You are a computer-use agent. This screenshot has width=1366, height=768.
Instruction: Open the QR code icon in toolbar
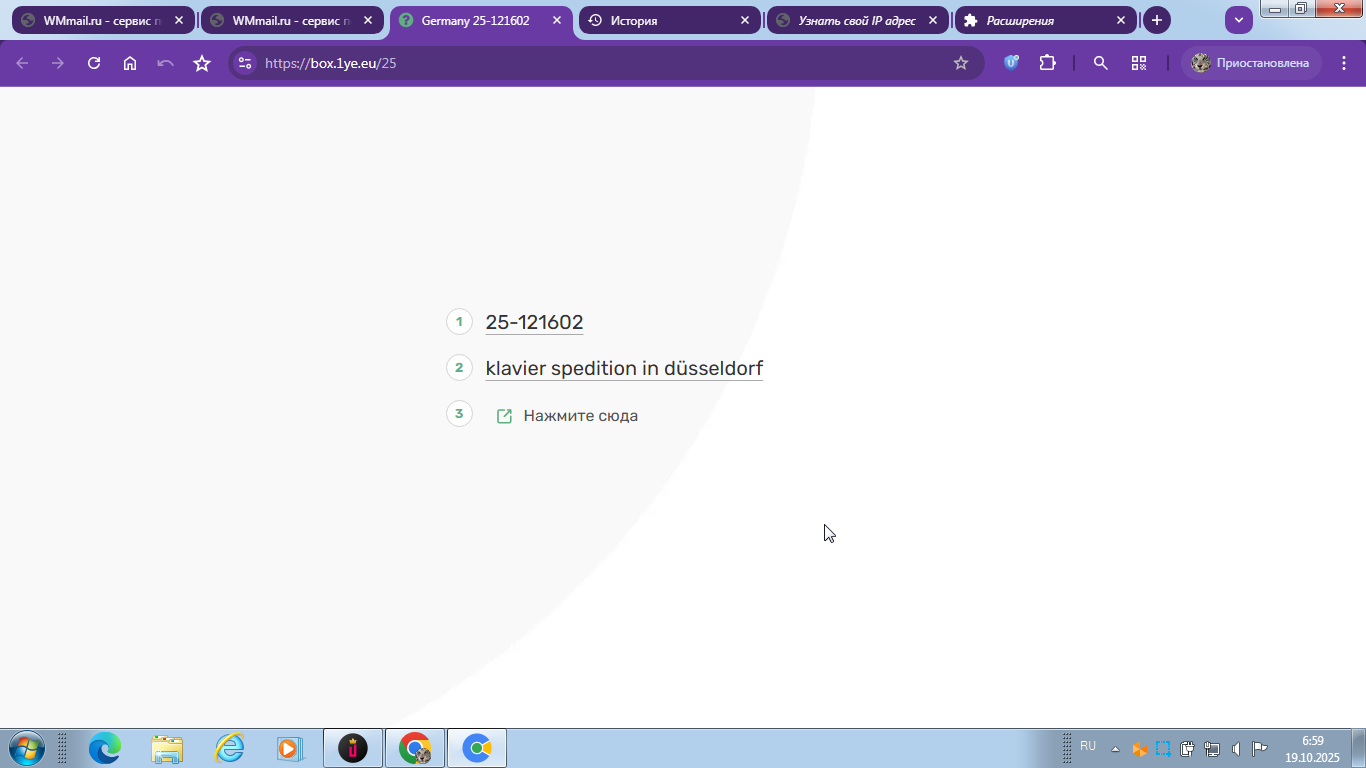coord(1139,63)
